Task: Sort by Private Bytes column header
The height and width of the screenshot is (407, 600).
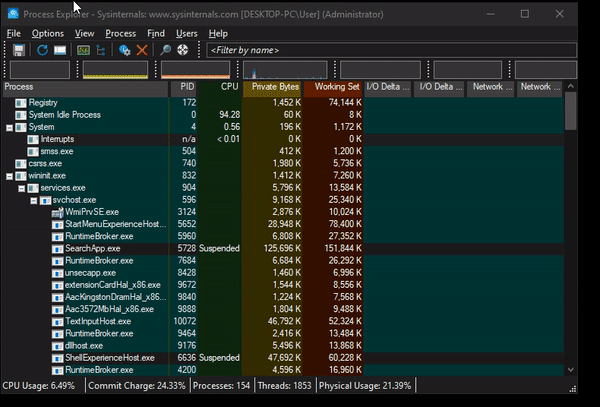Action: tap(272, 87)
